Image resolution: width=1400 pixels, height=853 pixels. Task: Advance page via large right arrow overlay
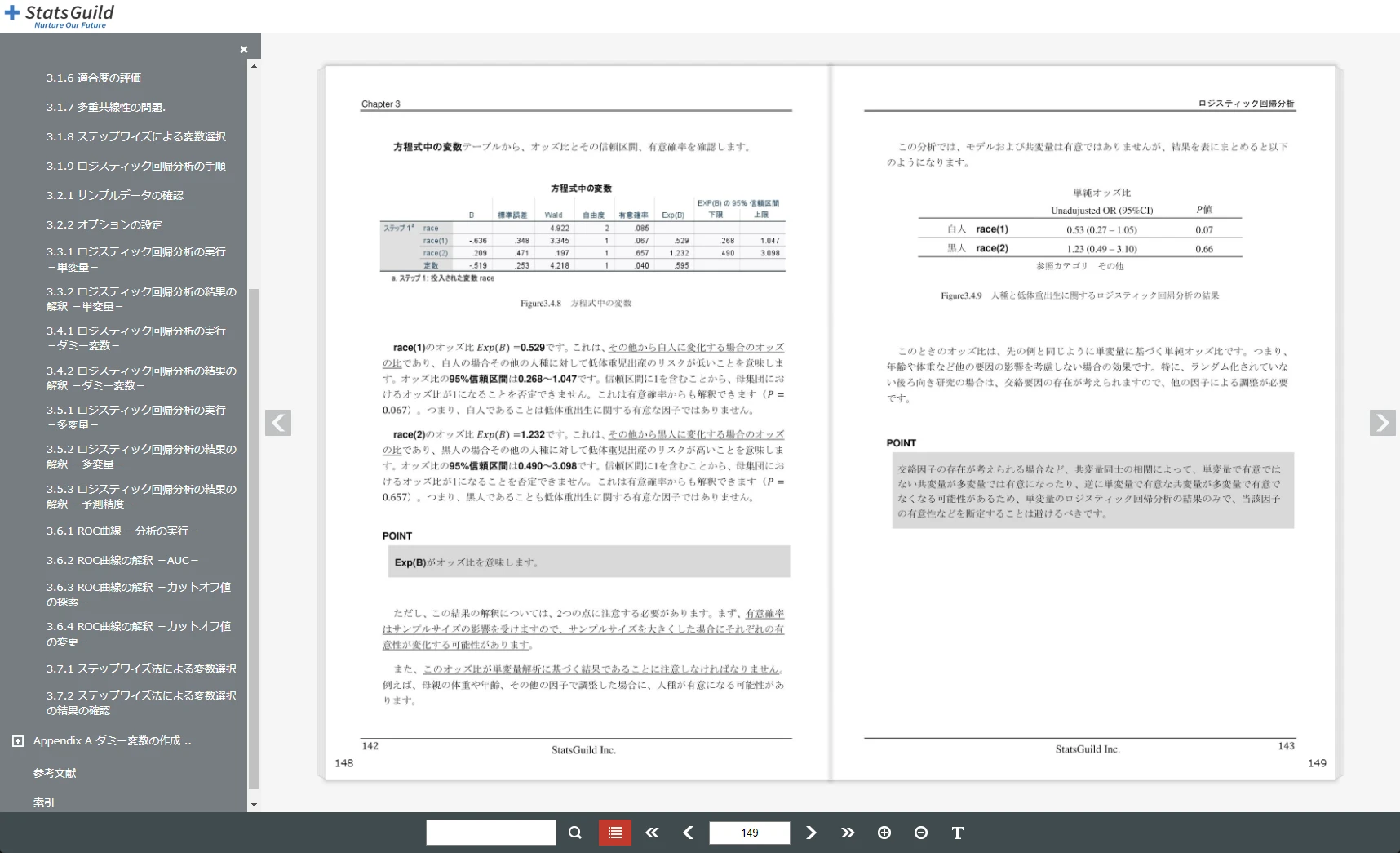pyautogui.click(x=1382, y=423)
